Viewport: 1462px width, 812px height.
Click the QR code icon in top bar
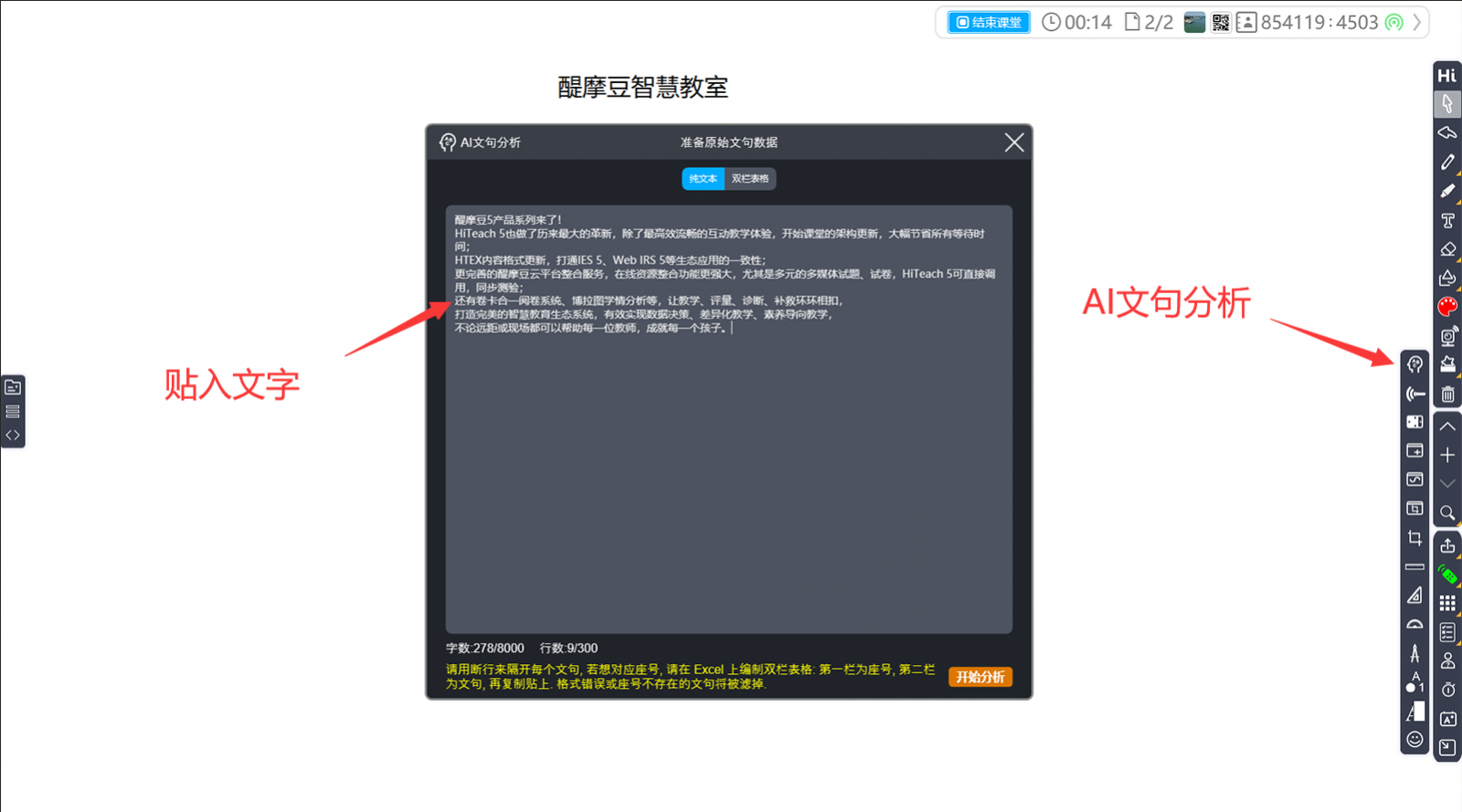pos(1221,23)
